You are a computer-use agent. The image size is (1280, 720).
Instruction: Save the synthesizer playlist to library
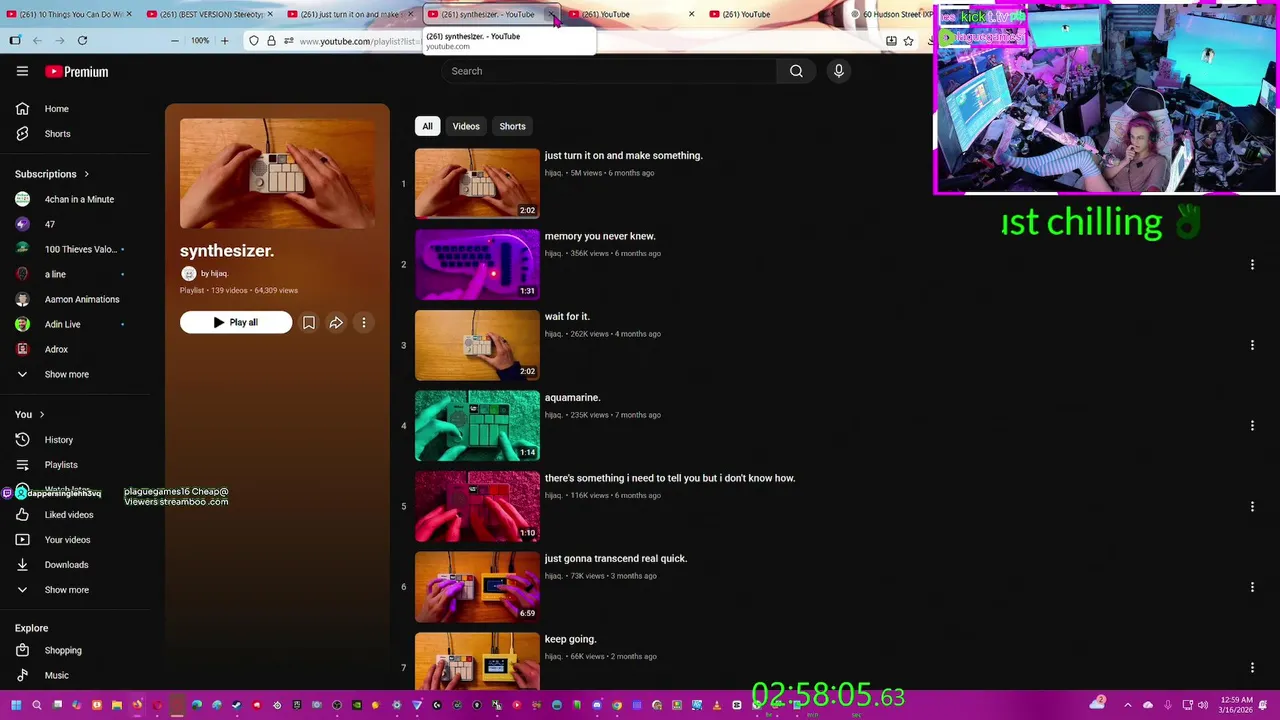coord(309,322)
